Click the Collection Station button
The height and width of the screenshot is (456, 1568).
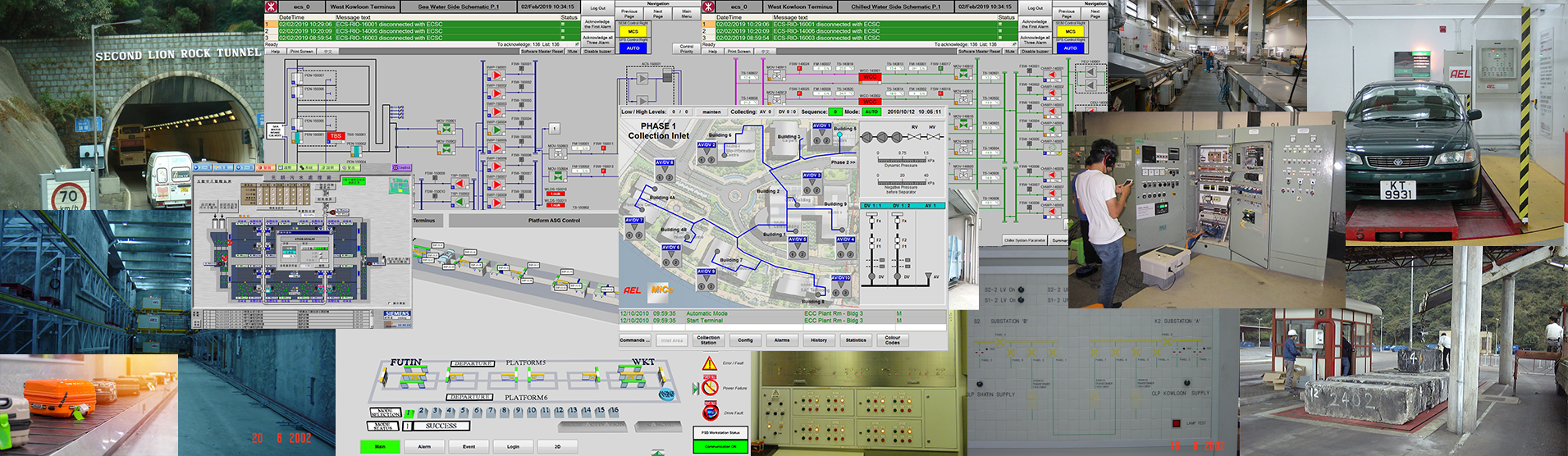pyautogui.click(x=708, y=340)
